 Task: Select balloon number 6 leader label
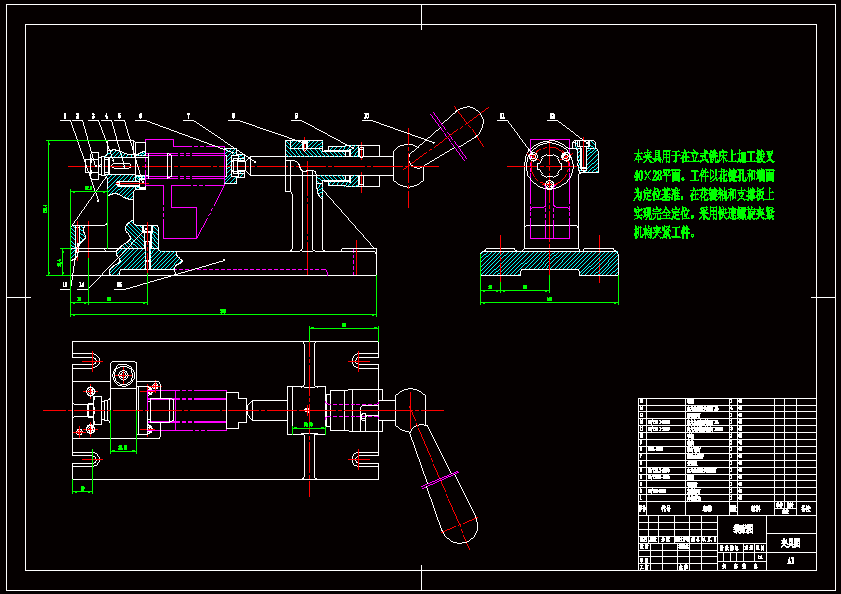(141, 116)
